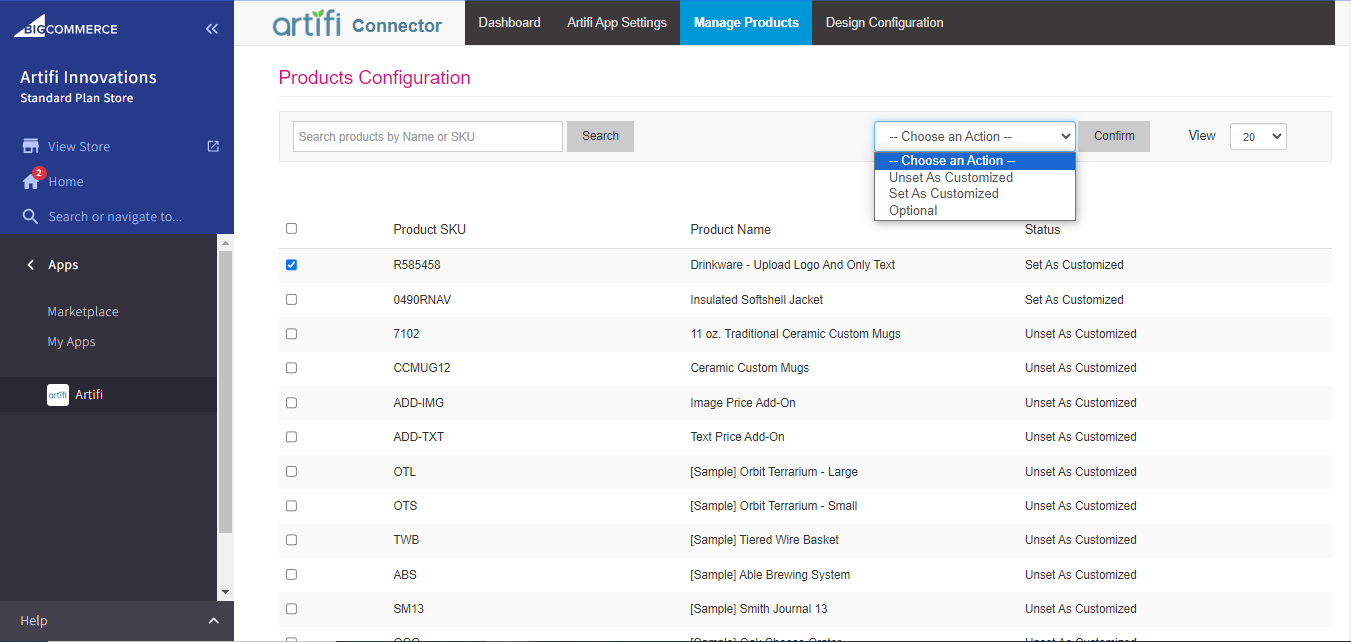Viewport: 1351px width, 642px height.
Task: Switch to Manage Products tab
Action: [746, 22]
